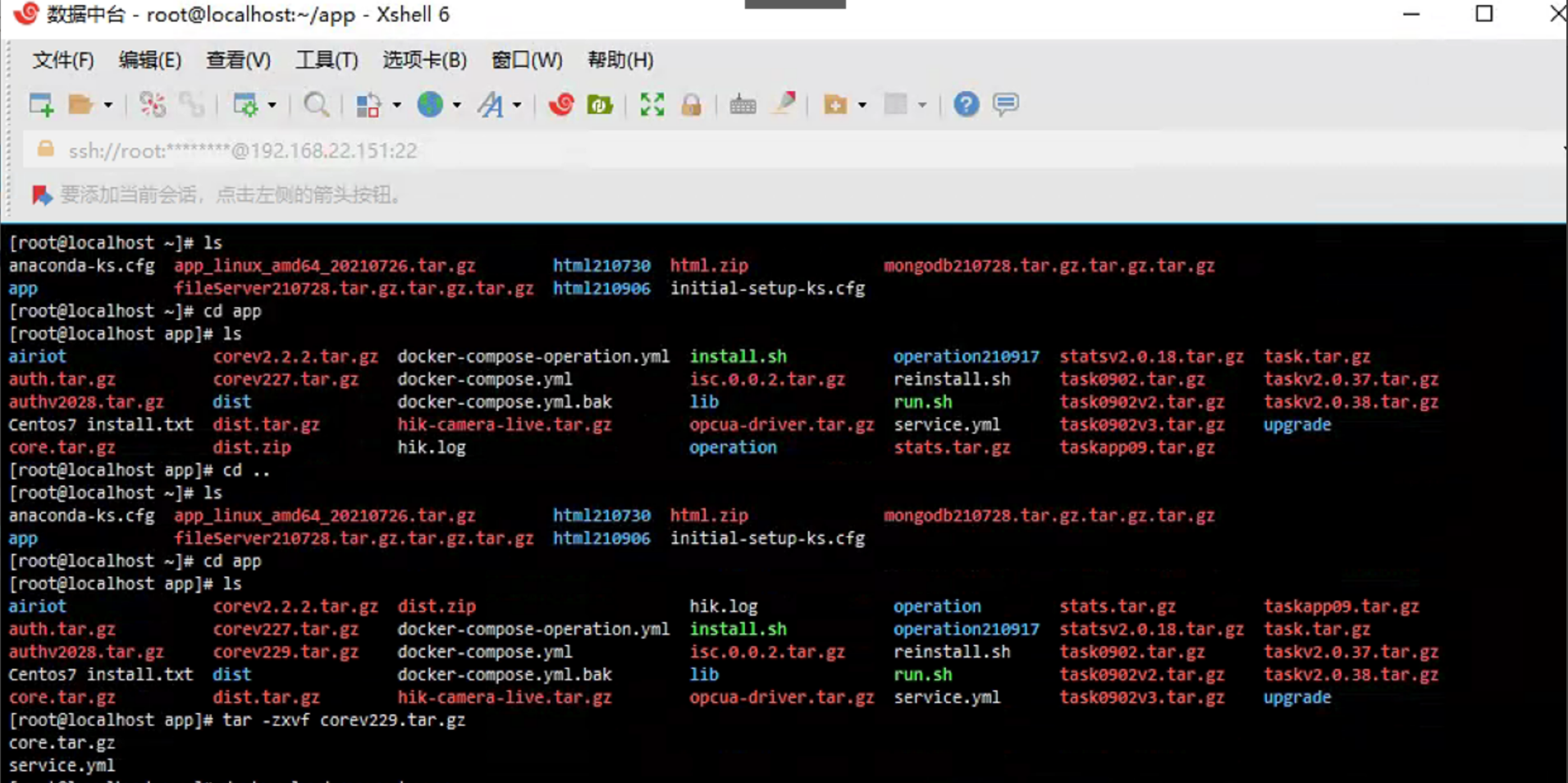1568x783 pixels.
Task: Open the Help question mark icon
Action: 966,104
